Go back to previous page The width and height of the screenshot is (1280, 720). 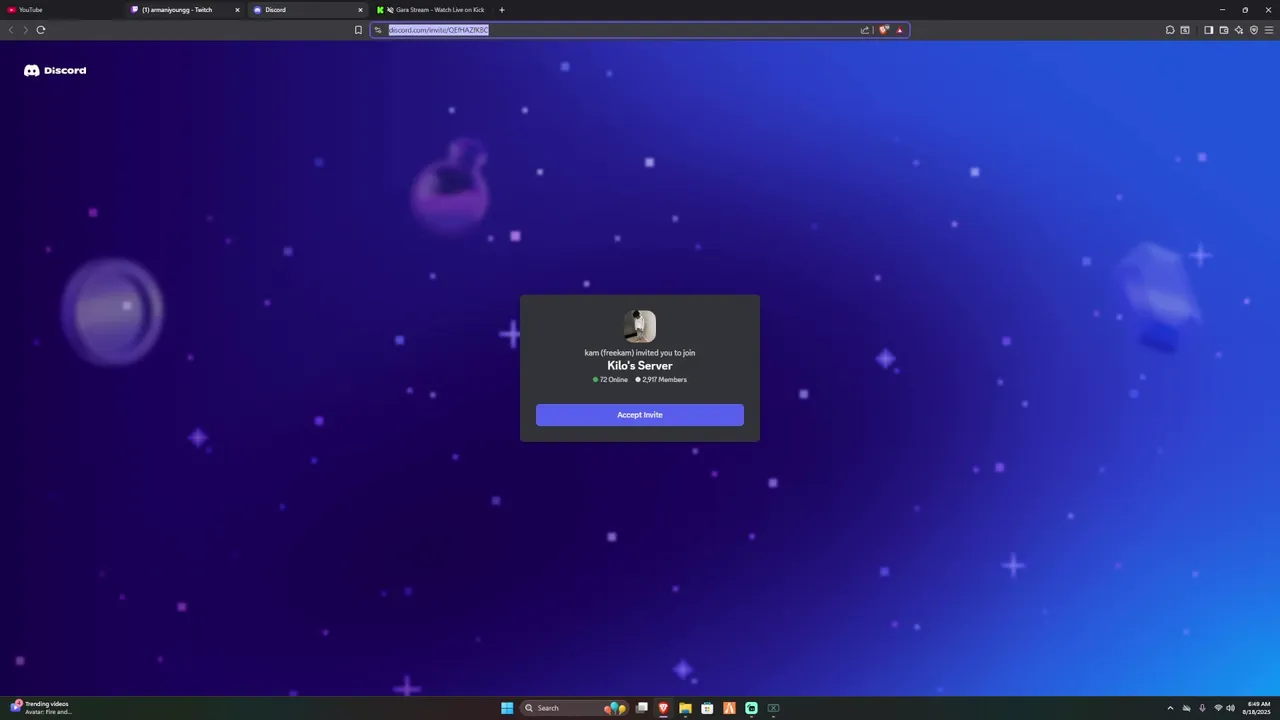click(11, 30)
